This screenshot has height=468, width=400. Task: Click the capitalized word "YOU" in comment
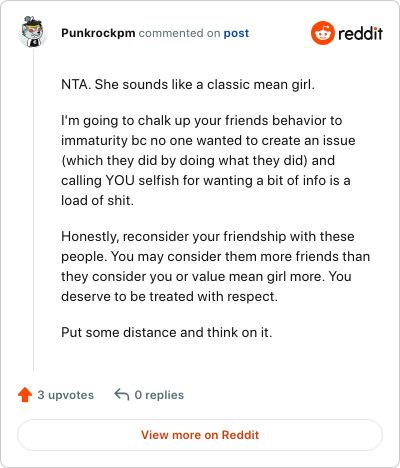[120, 181]
